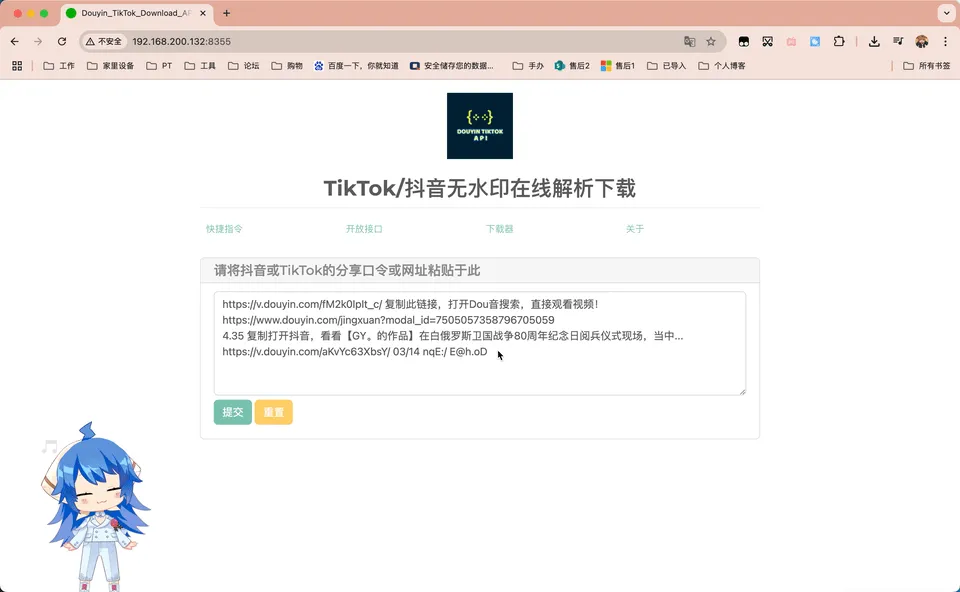The height and width of the screenshot is (592, 960).
Task: Select the '下载器' navigation item
Action: tap(499, 229)
